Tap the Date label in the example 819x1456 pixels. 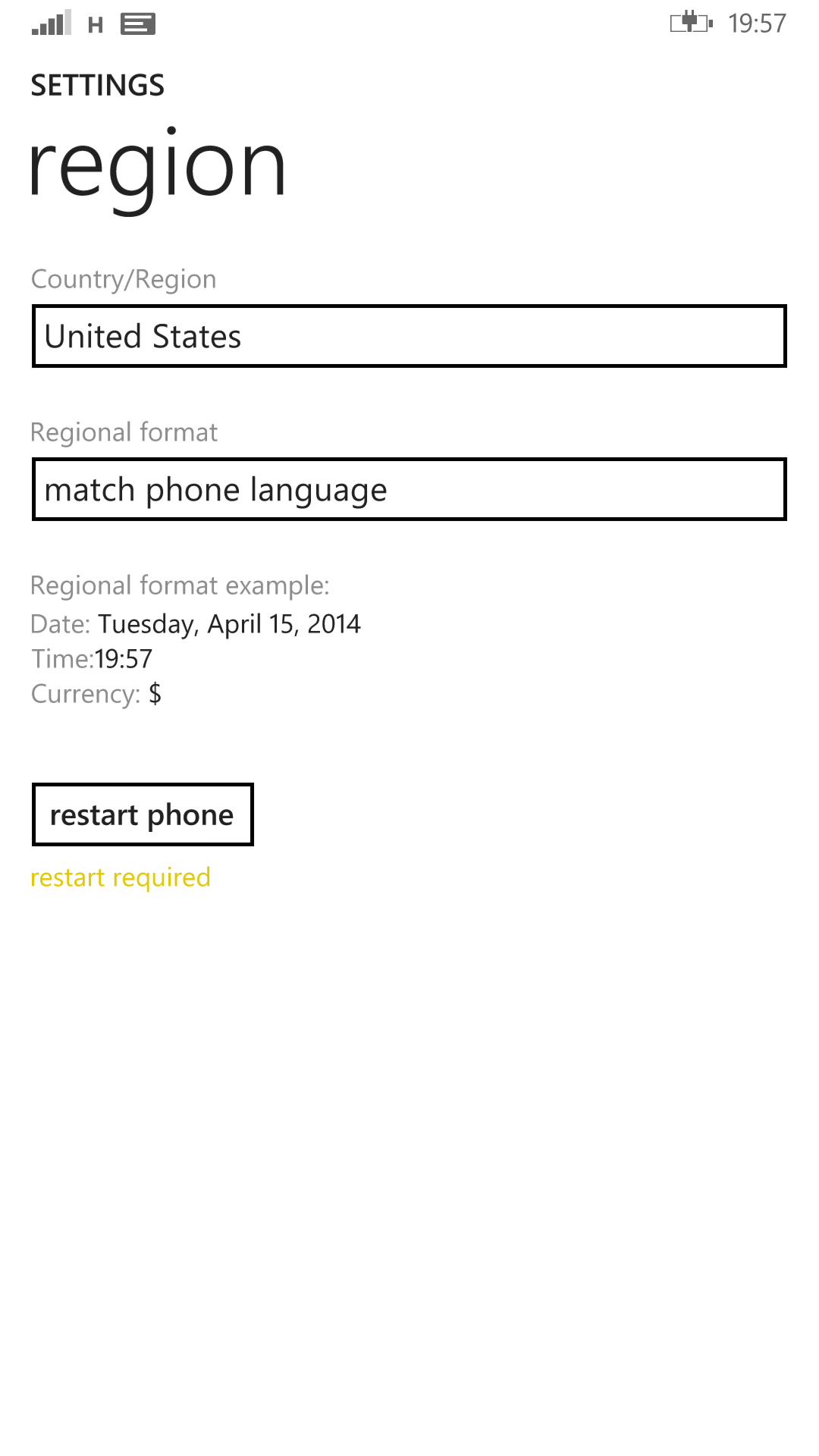coord(61,624)
